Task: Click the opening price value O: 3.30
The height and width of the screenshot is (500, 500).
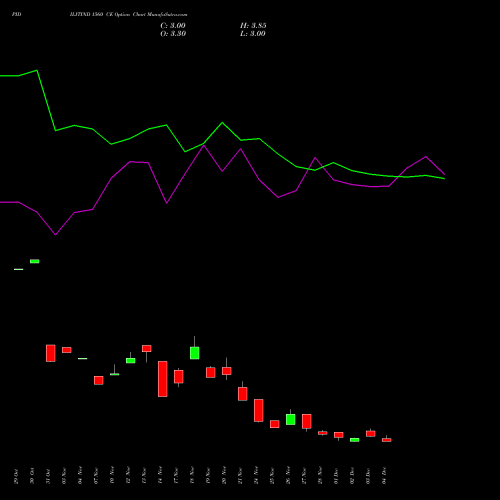Action: (173, 34)
